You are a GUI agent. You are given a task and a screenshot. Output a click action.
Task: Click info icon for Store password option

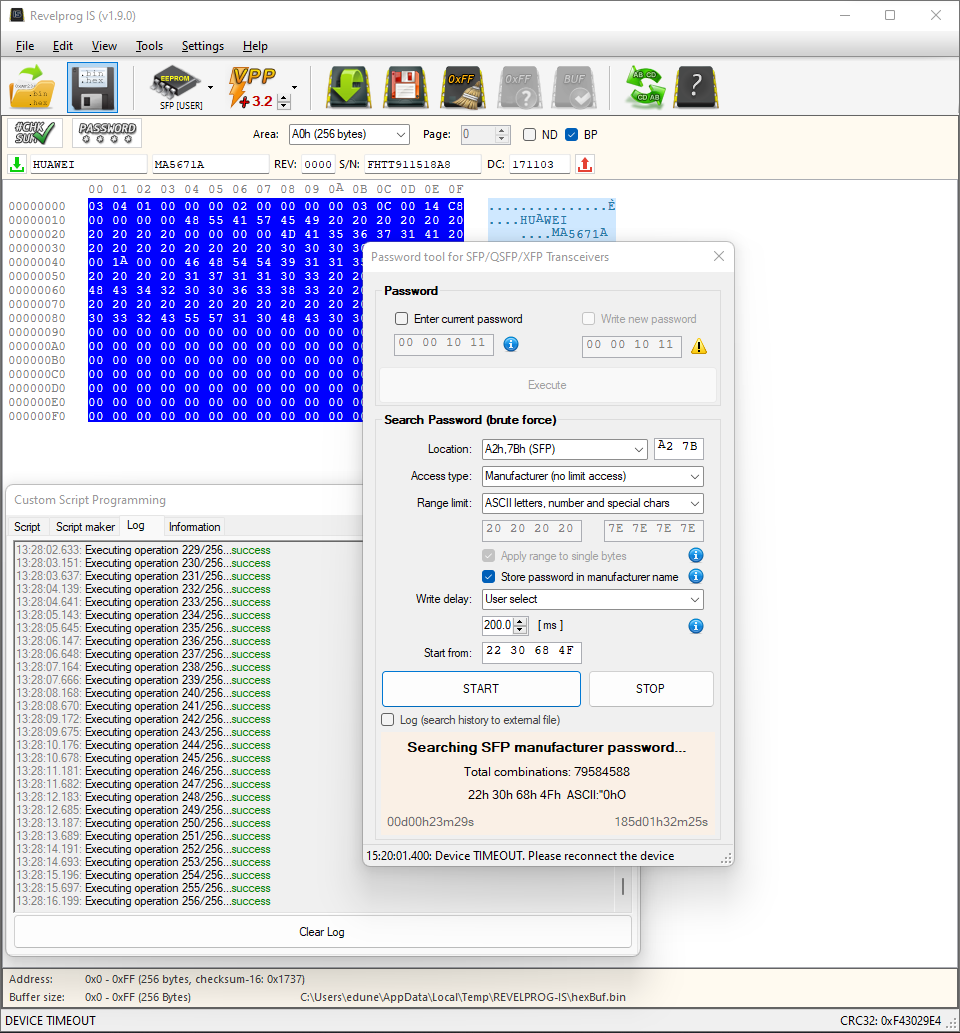point(696,576)
